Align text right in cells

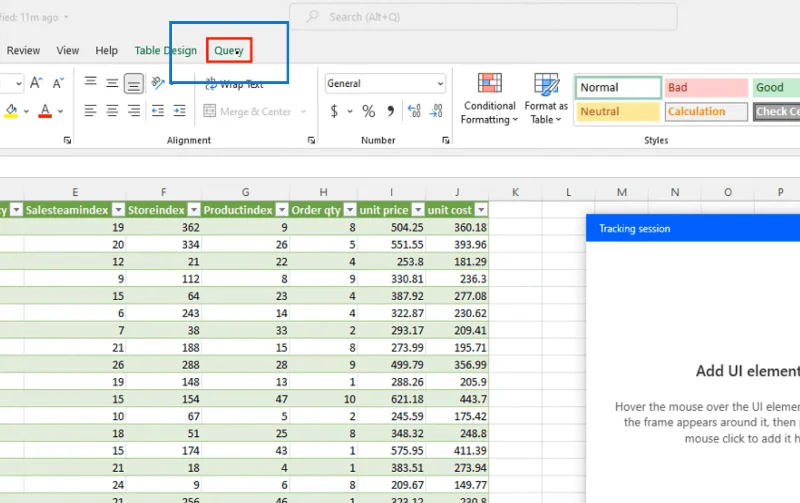coord(134,111)
